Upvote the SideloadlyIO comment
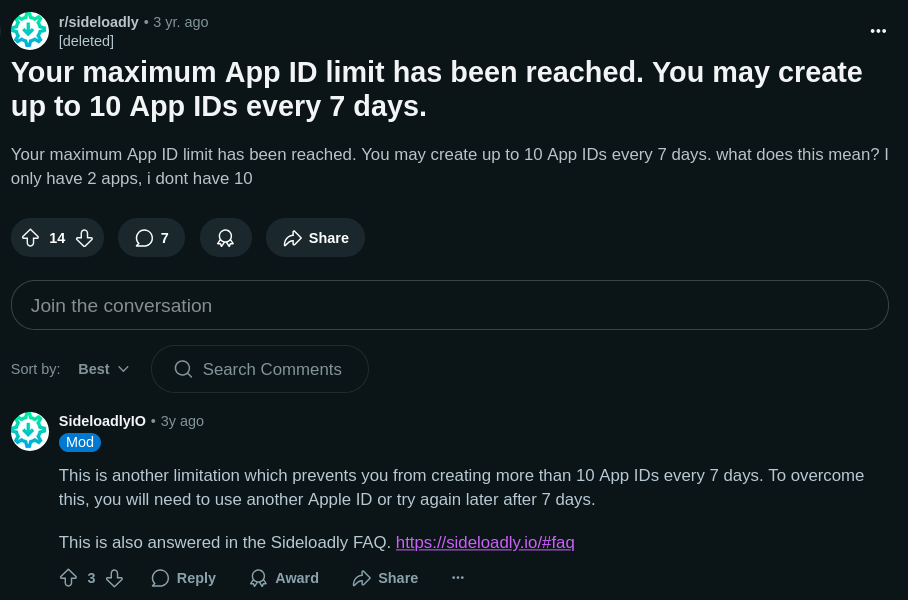 click(x=68, y=578)
